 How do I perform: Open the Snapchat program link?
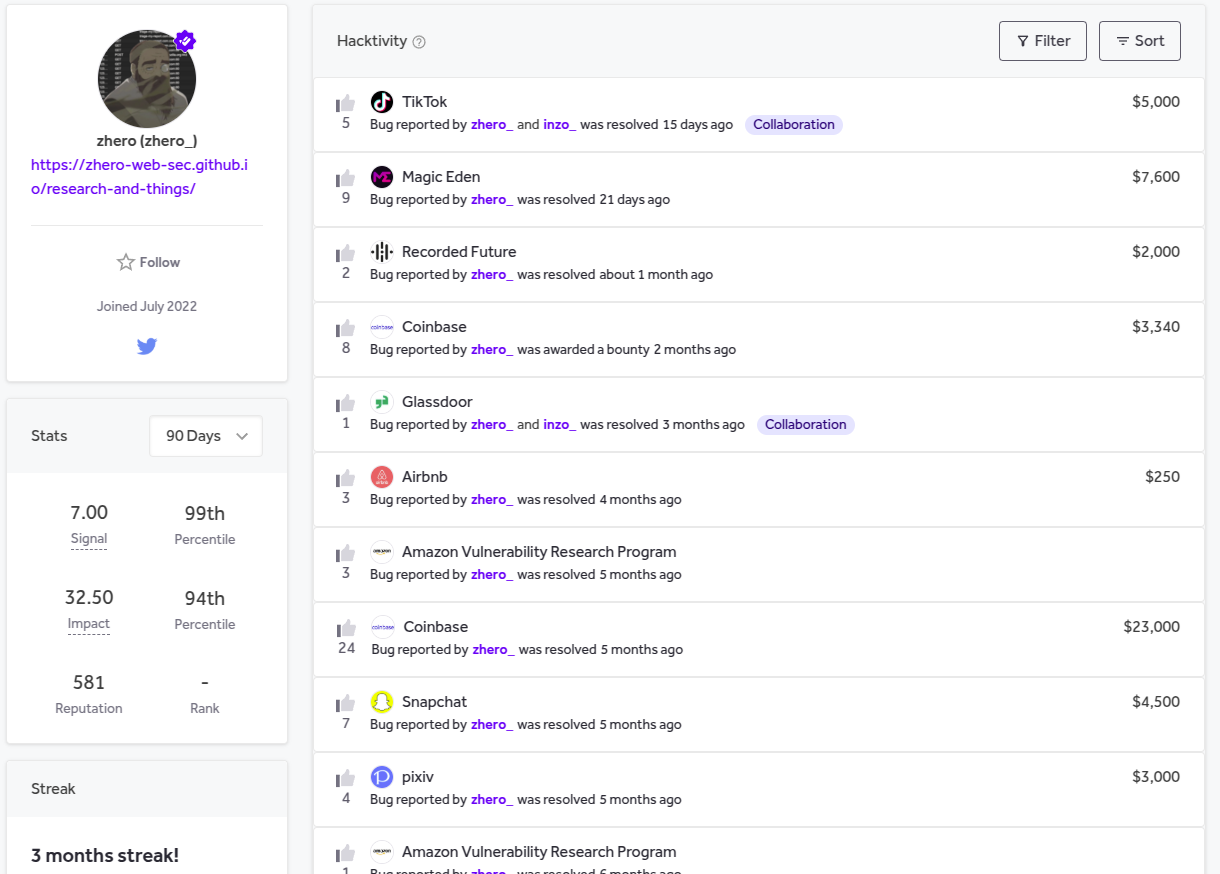pyautogui.click(x=434, y=702)
